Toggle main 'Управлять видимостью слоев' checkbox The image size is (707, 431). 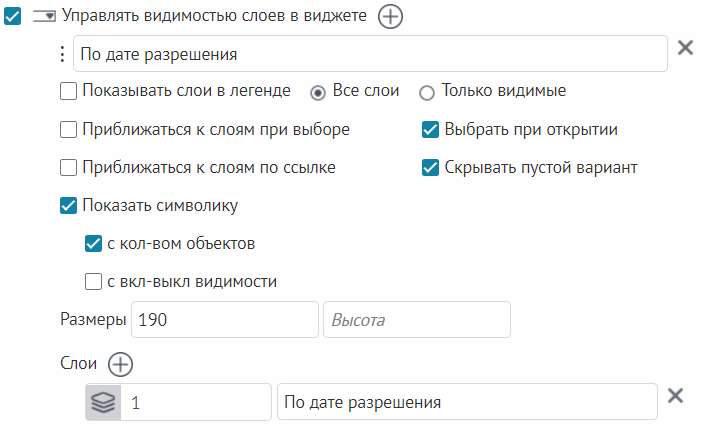(x=13, y=16)
